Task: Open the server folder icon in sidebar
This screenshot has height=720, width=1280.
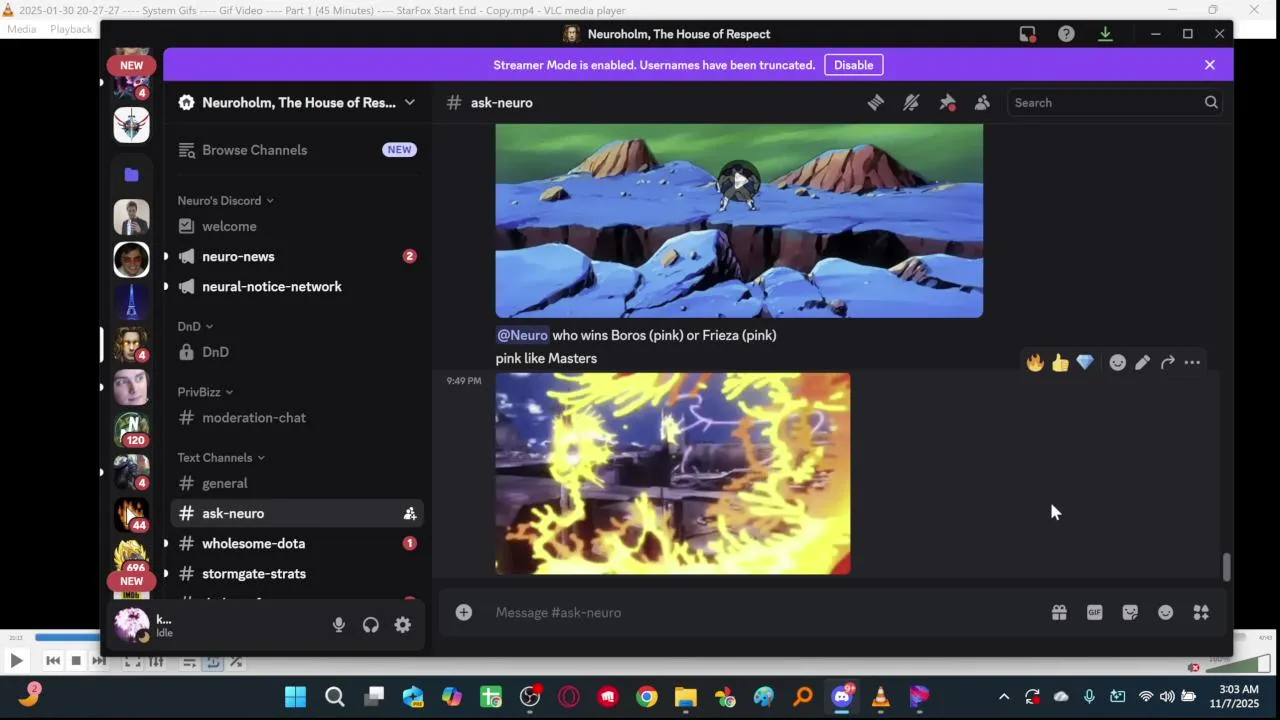Action: pos(131,174)
